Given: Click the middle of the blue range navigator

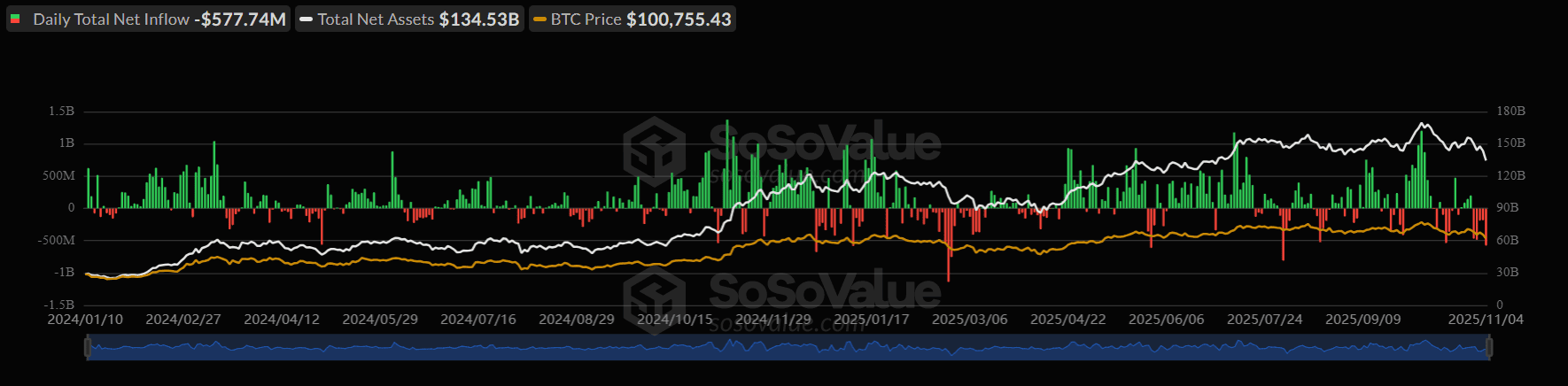Looking at the screenshot, I should point(788,348).
